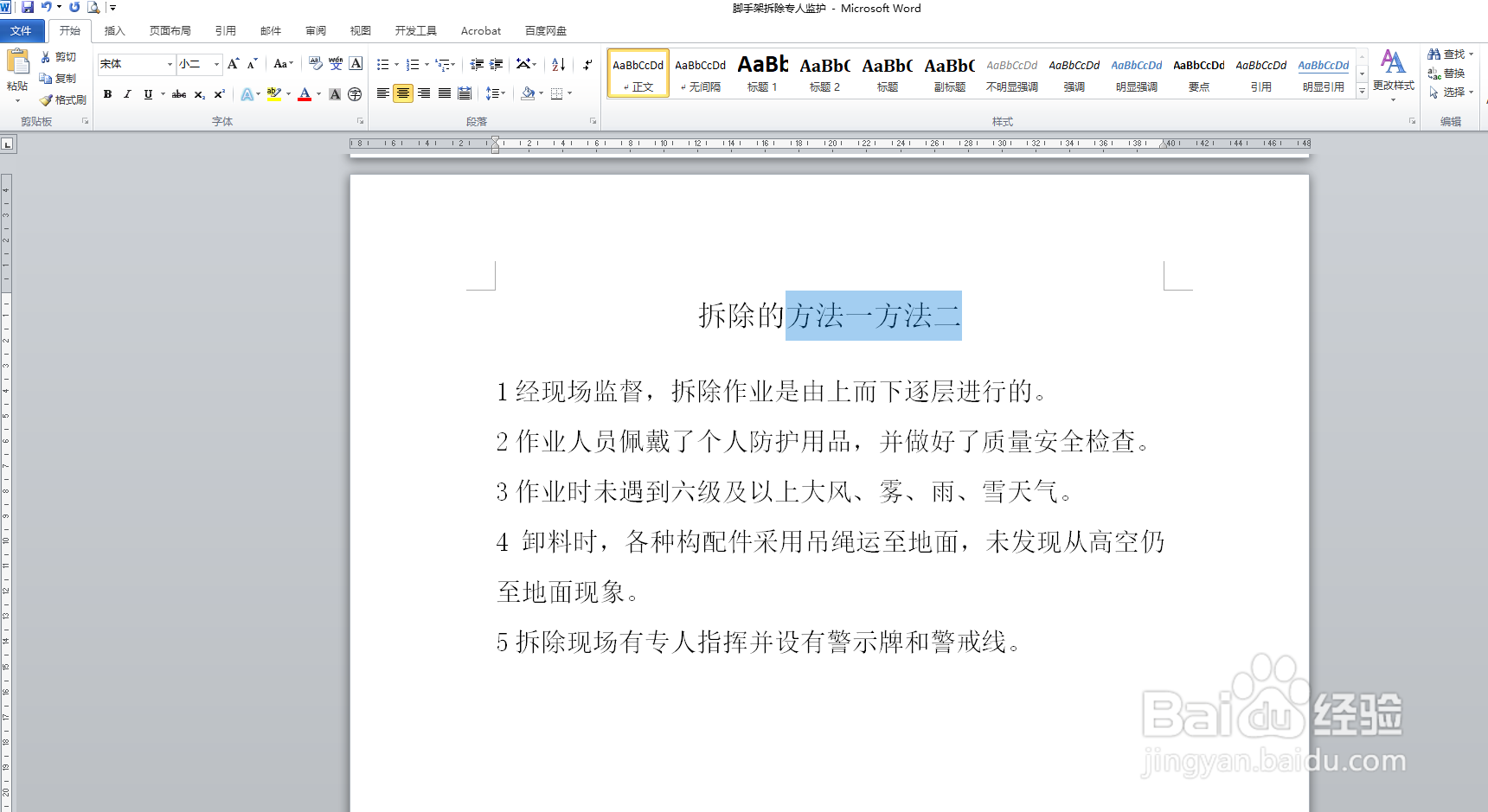Toggle Underline formatting
The image size is (1488, 812).
click(148, 94)
